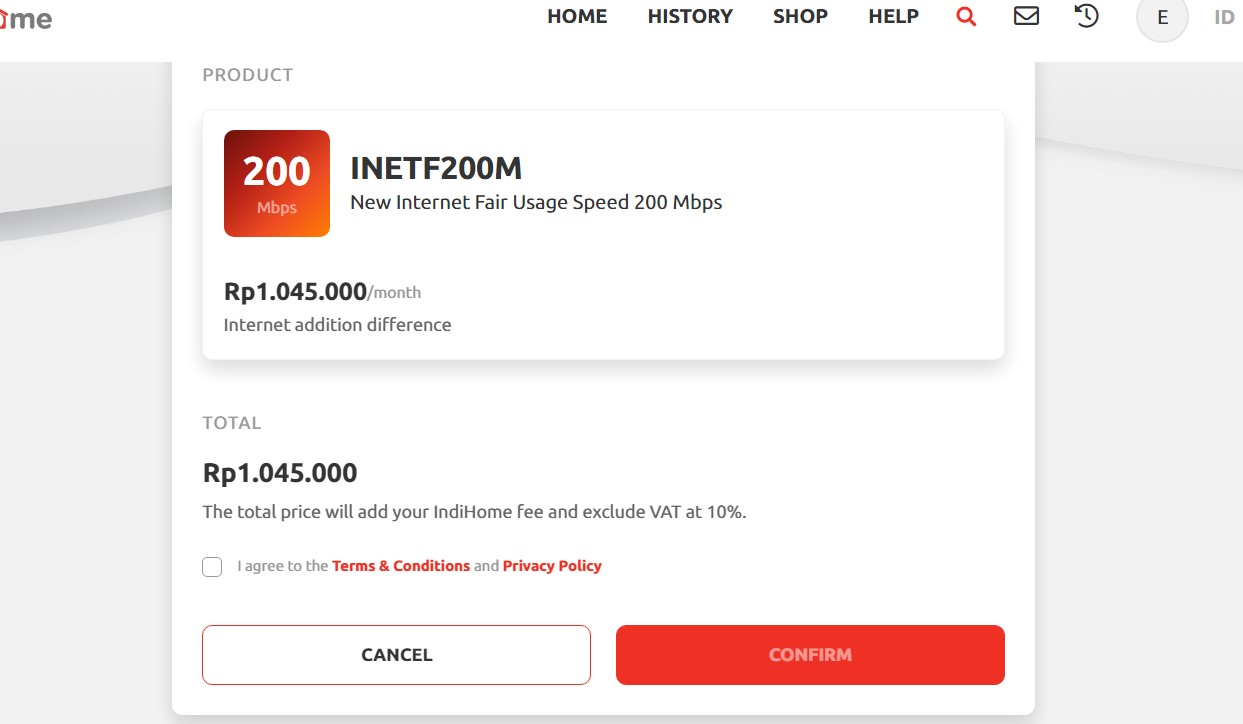Click the INETF200M product title

coord(436,168)
